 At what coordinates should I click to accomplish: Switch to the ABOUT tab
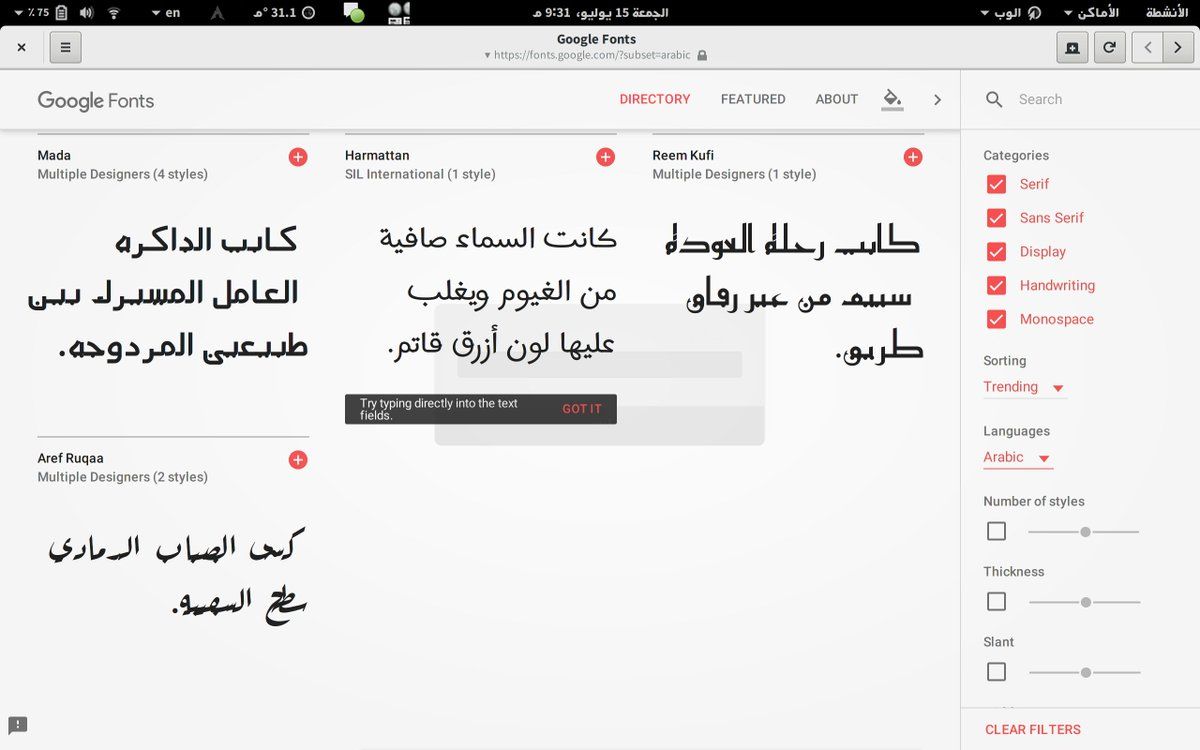coord(837,99)
